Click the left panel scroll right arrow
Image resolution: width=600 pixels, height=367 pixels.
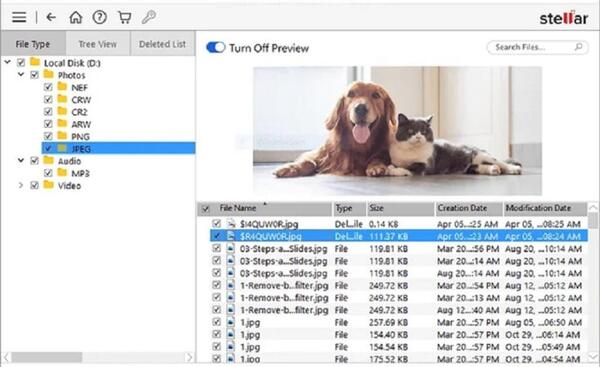tap(189, 357)
